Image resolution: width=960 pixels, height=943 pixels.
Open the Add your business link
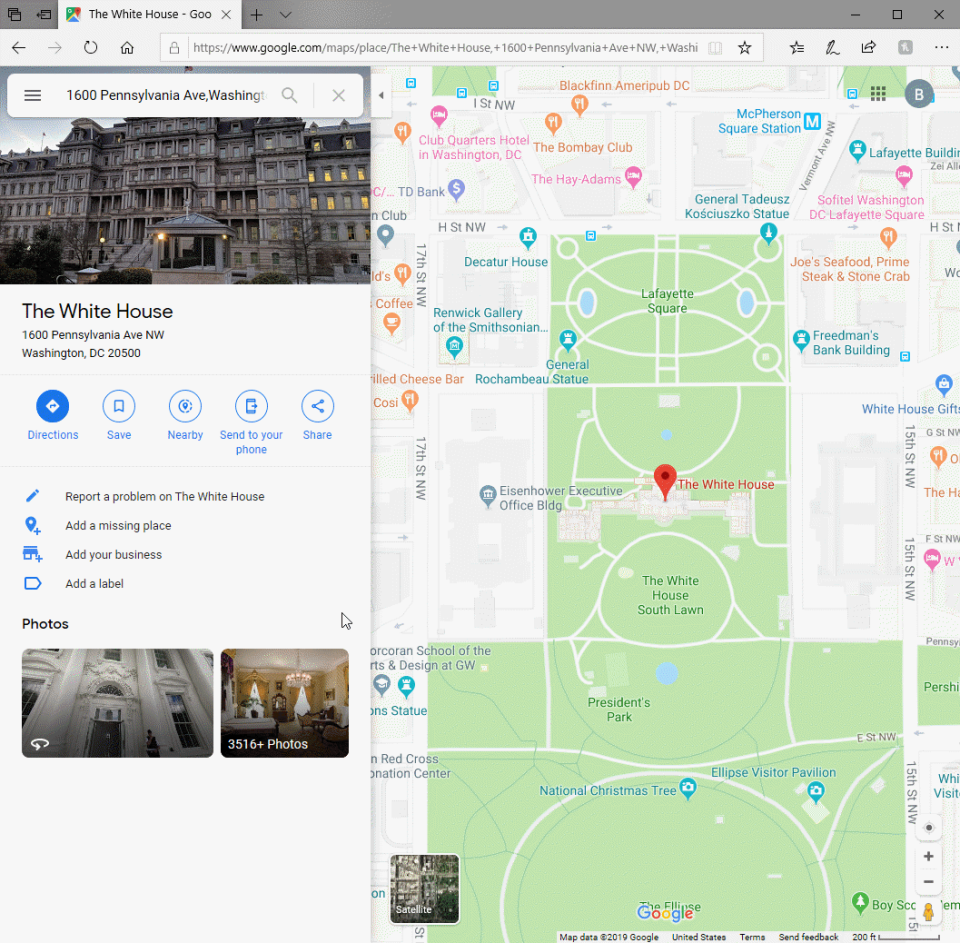pos(113,554)
